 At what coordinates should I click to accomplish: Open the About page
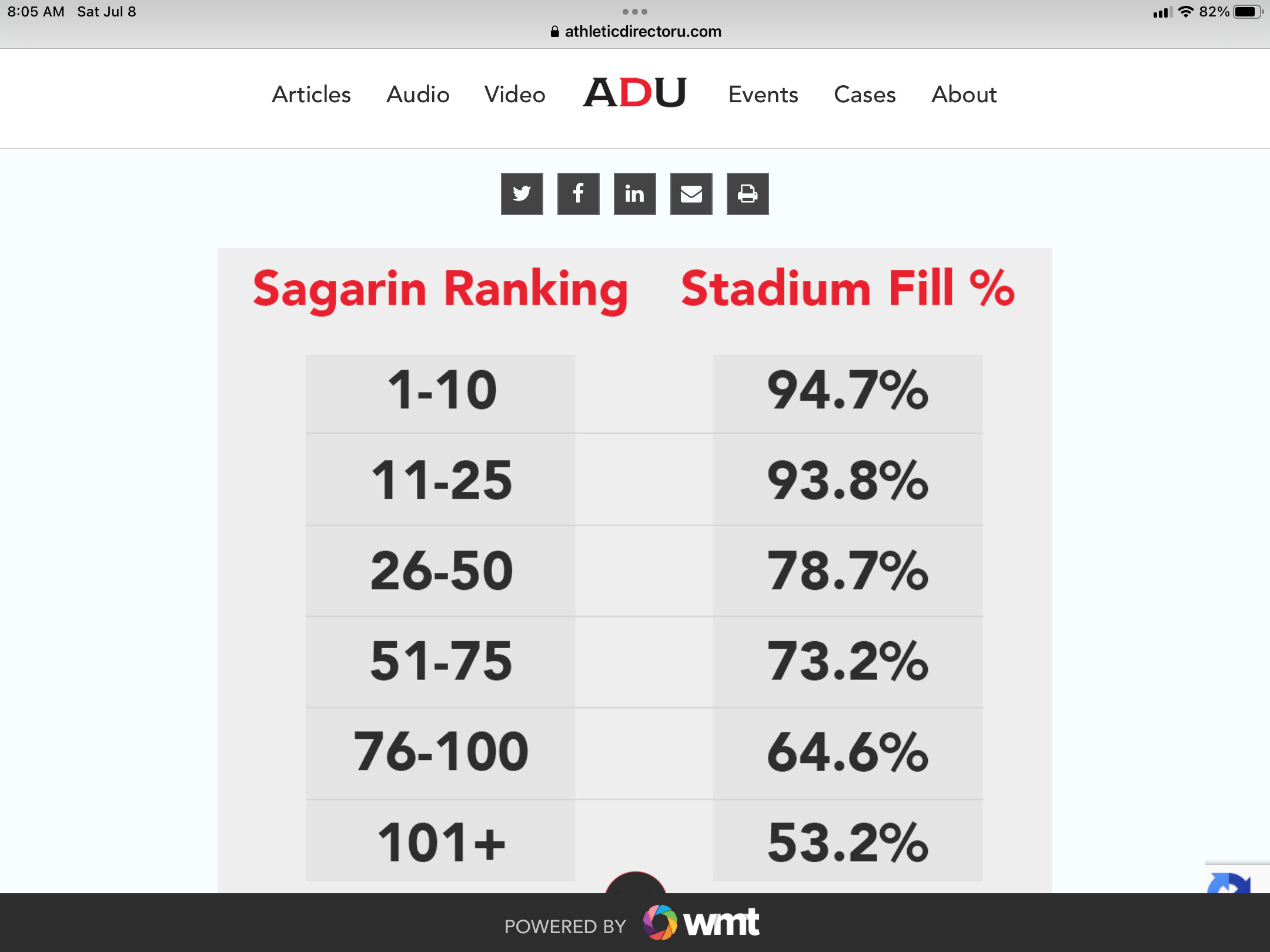click(x=964, y=95)
